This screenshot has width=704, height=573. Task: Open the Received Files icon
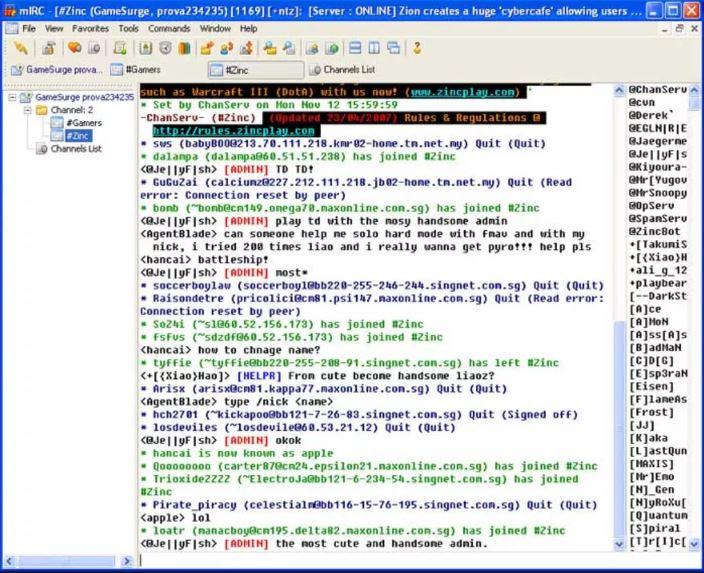(x=270, y=48)
